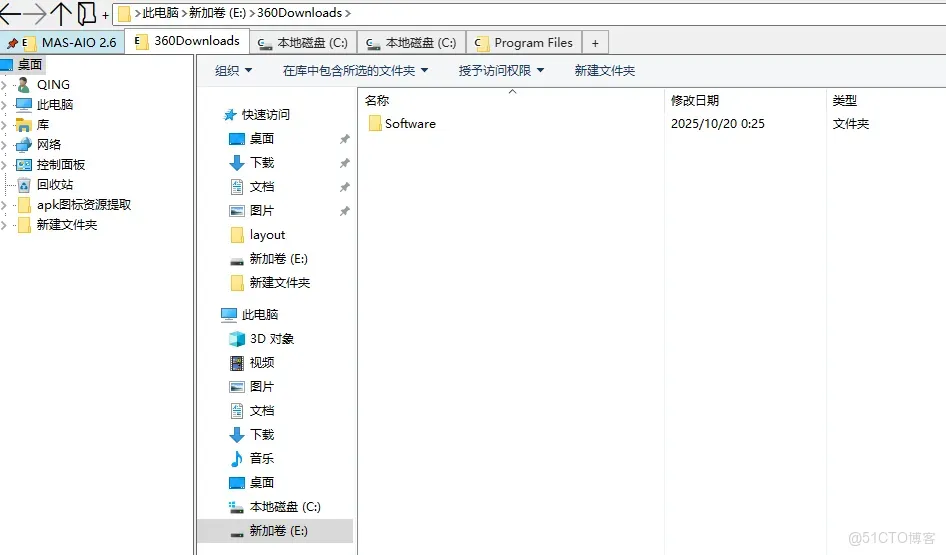The height and width of the screenshot is (555, 946).
Task: Unpin 文档 using its pin icon
Action: (x=344, y=188)
